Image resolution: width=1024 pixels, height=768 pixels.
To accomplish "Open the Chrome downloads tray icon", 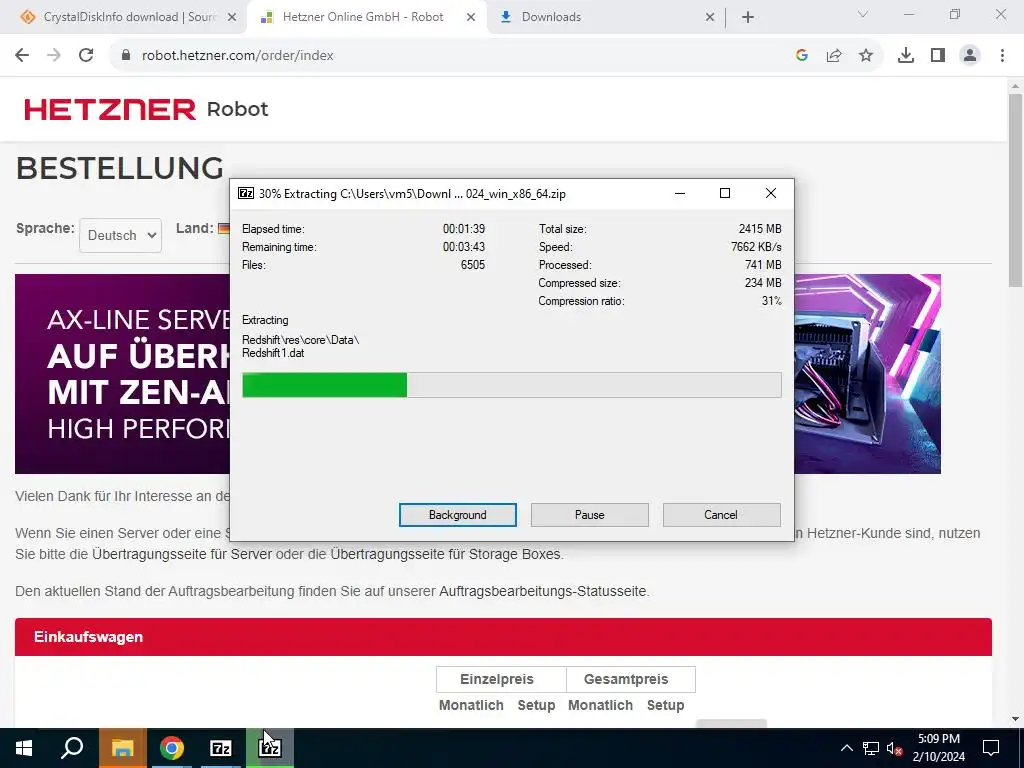I will pos(906,56).
